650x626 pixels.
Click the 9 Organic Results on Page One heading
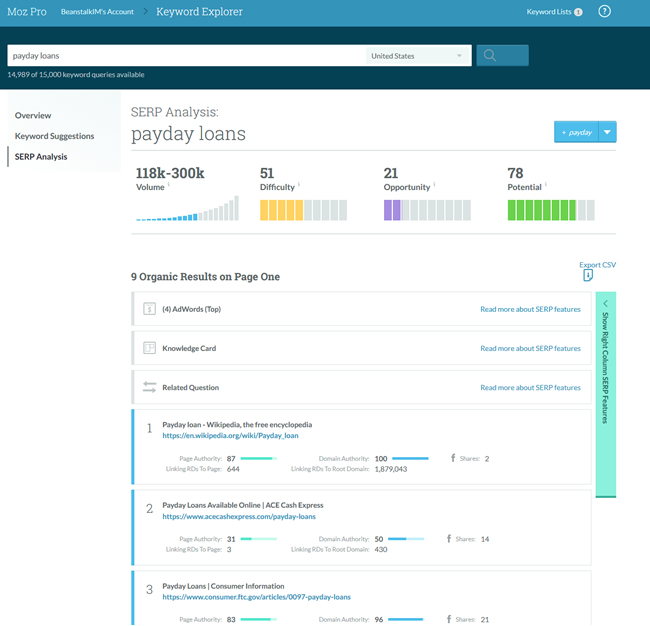point(205,277)
